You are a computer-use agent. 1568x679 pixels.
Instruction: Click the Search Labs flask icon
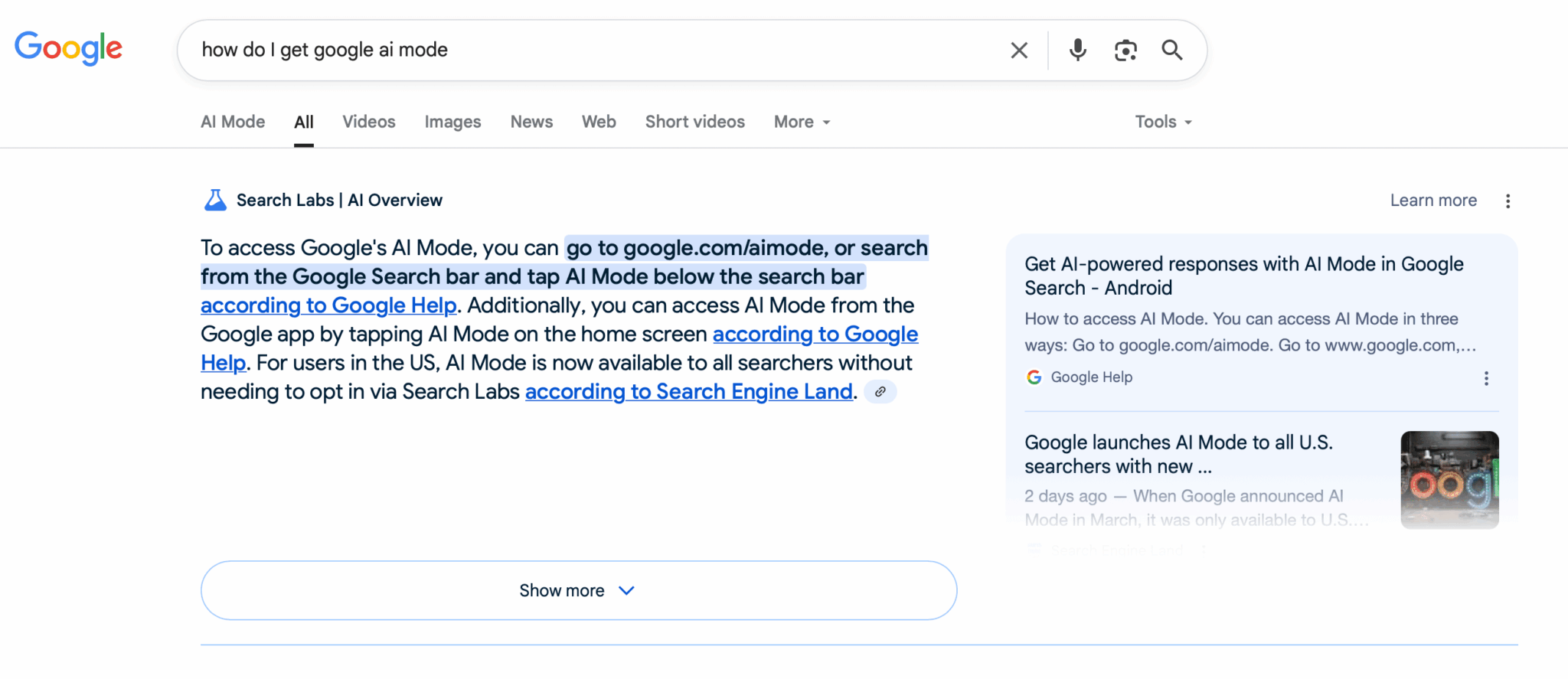[x=215, y=201]
